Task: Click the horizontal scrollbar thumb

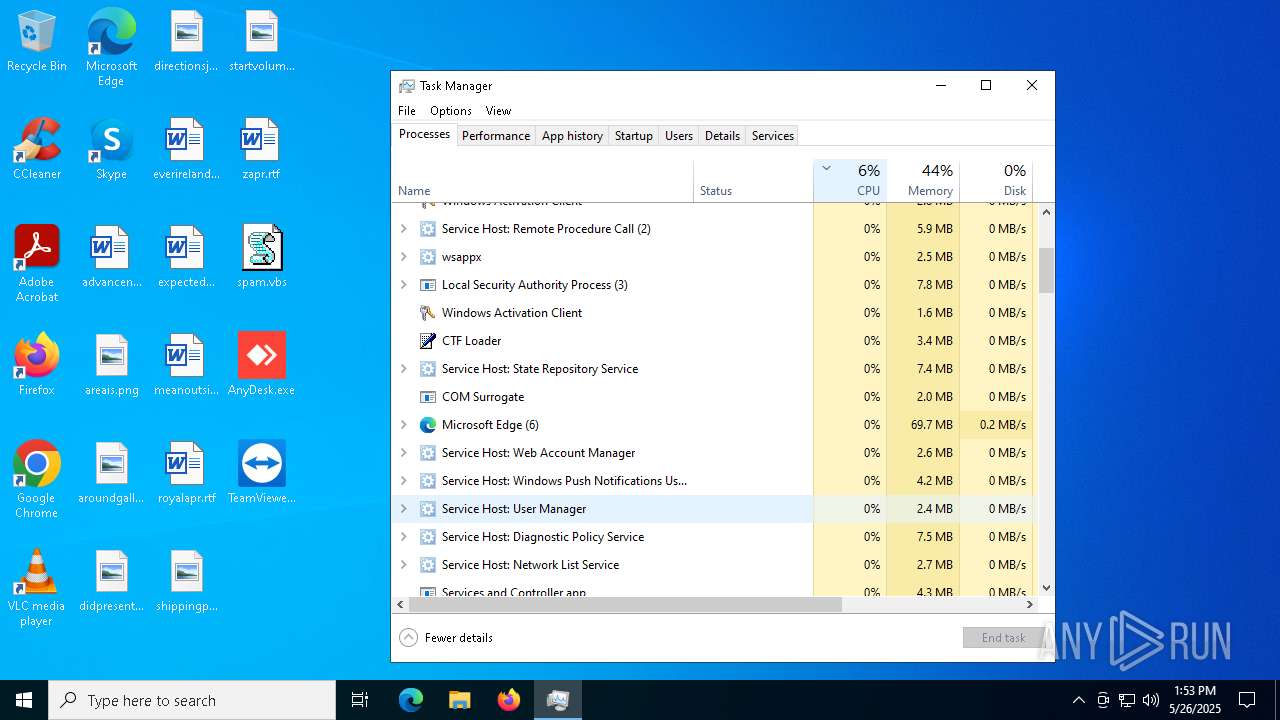Action: point(625,605)
